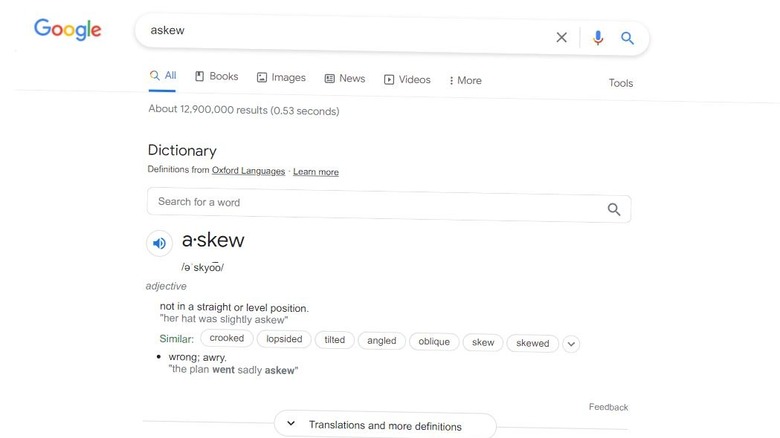Click the Learn more link

coord(315,172)
